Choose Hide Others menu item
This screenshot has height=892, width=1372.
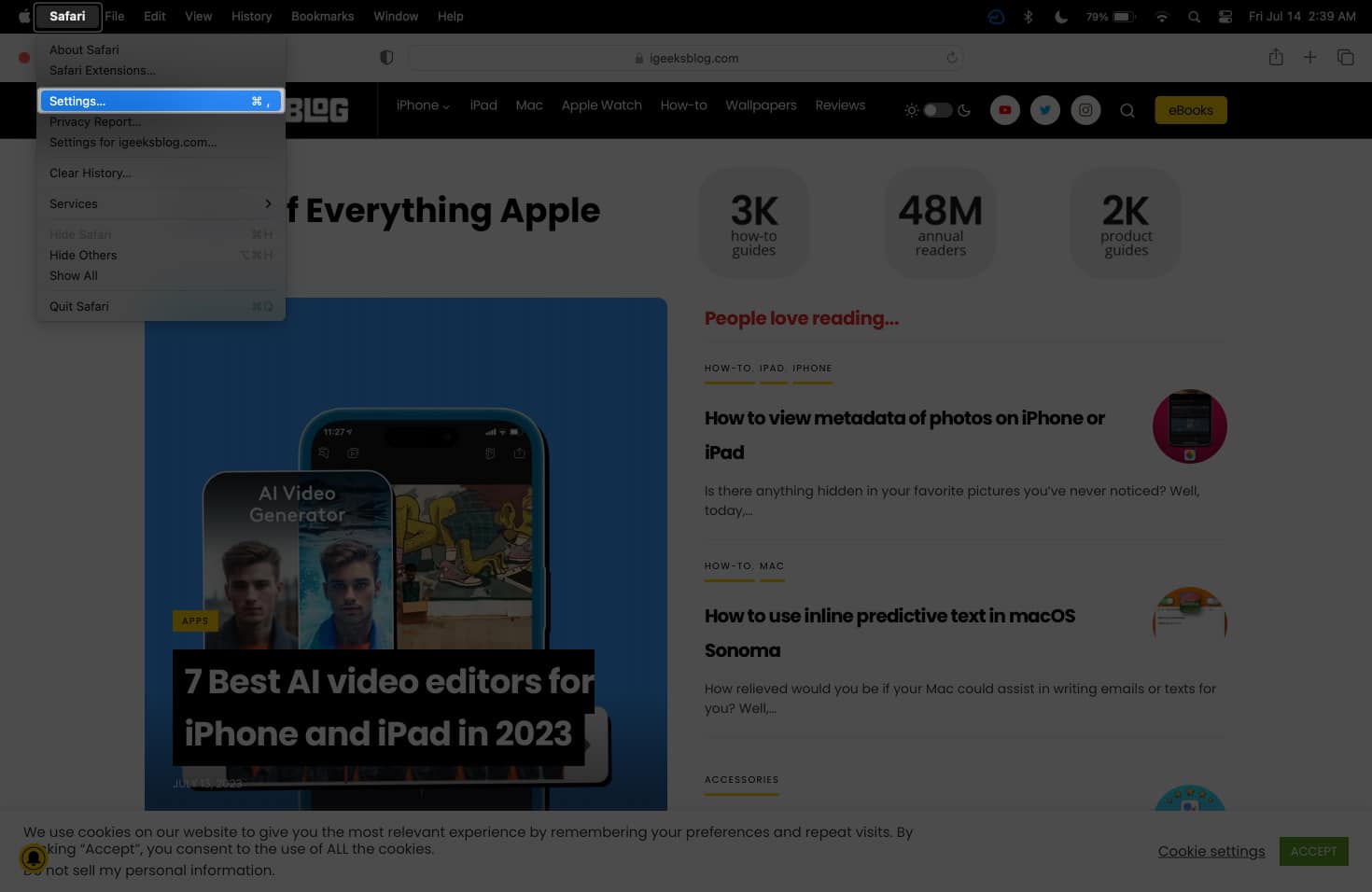[x=161, y=255]
